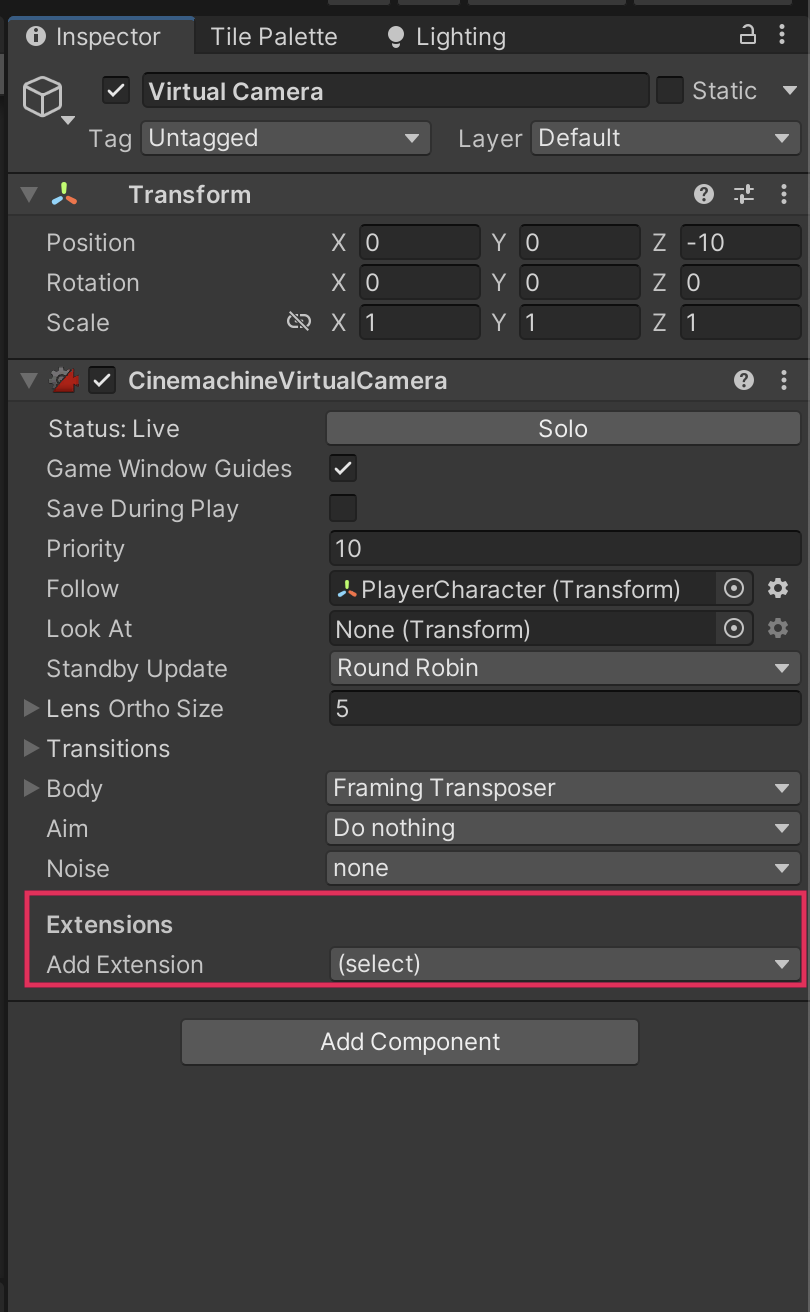
Task: Open the Body dropdown (Framing Transposer)
Action: point(563,788)
